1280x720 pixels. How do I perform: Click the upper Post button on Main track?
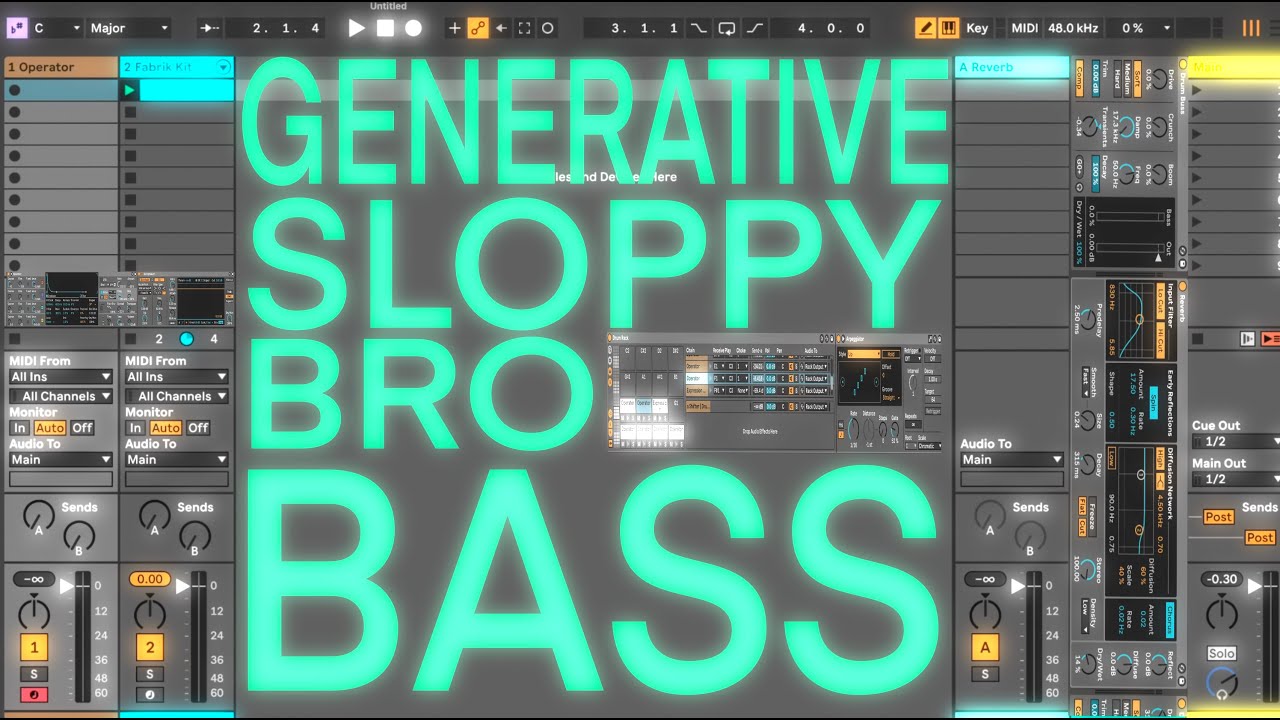[x=1218, y=517]
